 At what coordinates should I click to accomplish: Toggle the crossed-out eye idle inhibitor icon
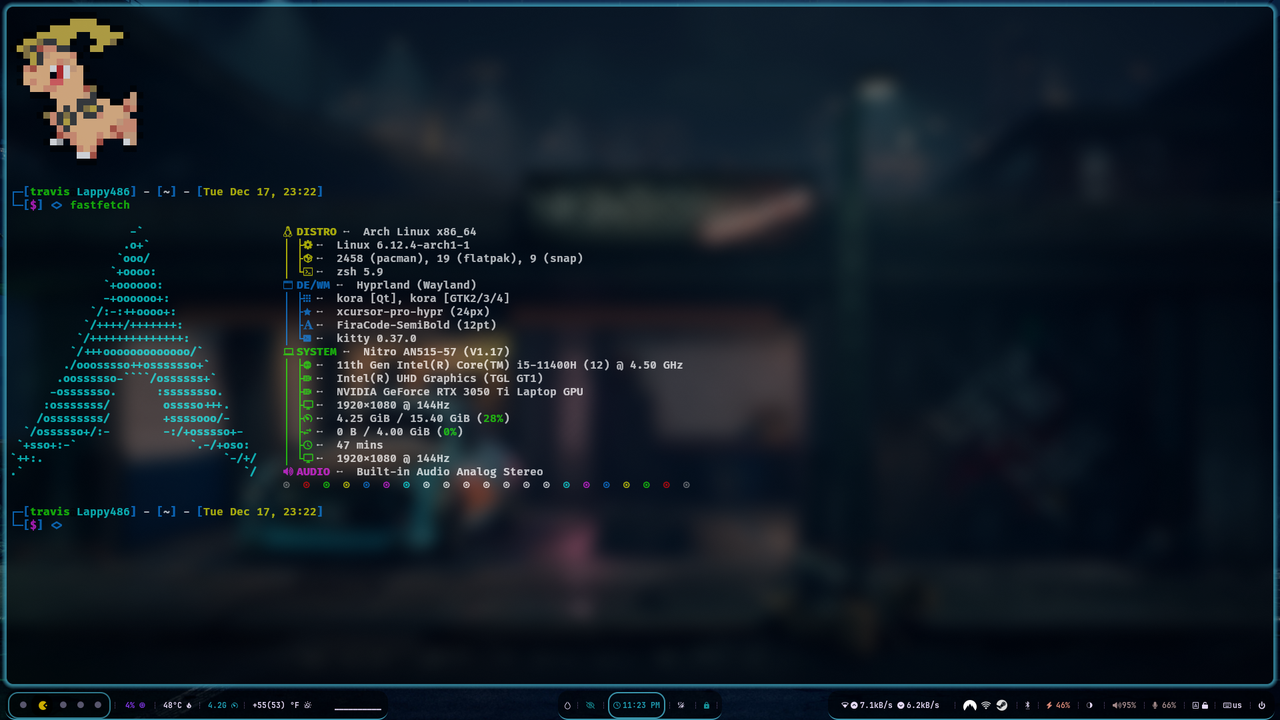pos(590,705)
